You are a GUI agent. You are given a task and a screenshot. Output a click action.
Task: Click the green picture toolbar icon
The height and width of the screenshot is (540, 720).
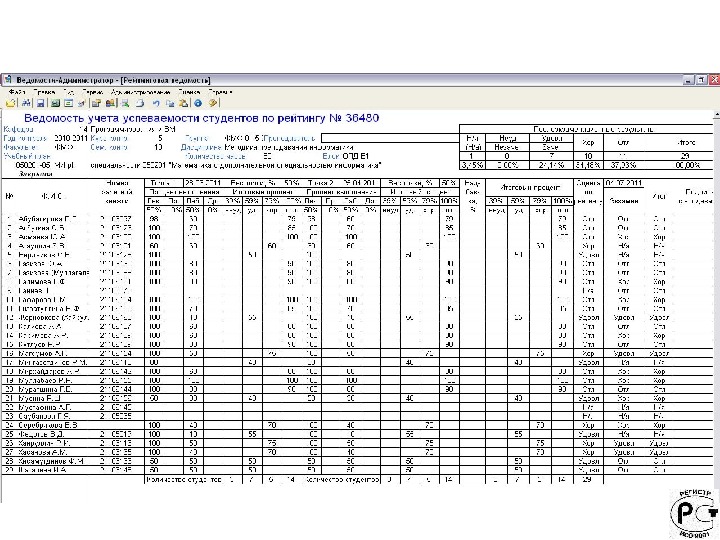[x=55, y=103]
